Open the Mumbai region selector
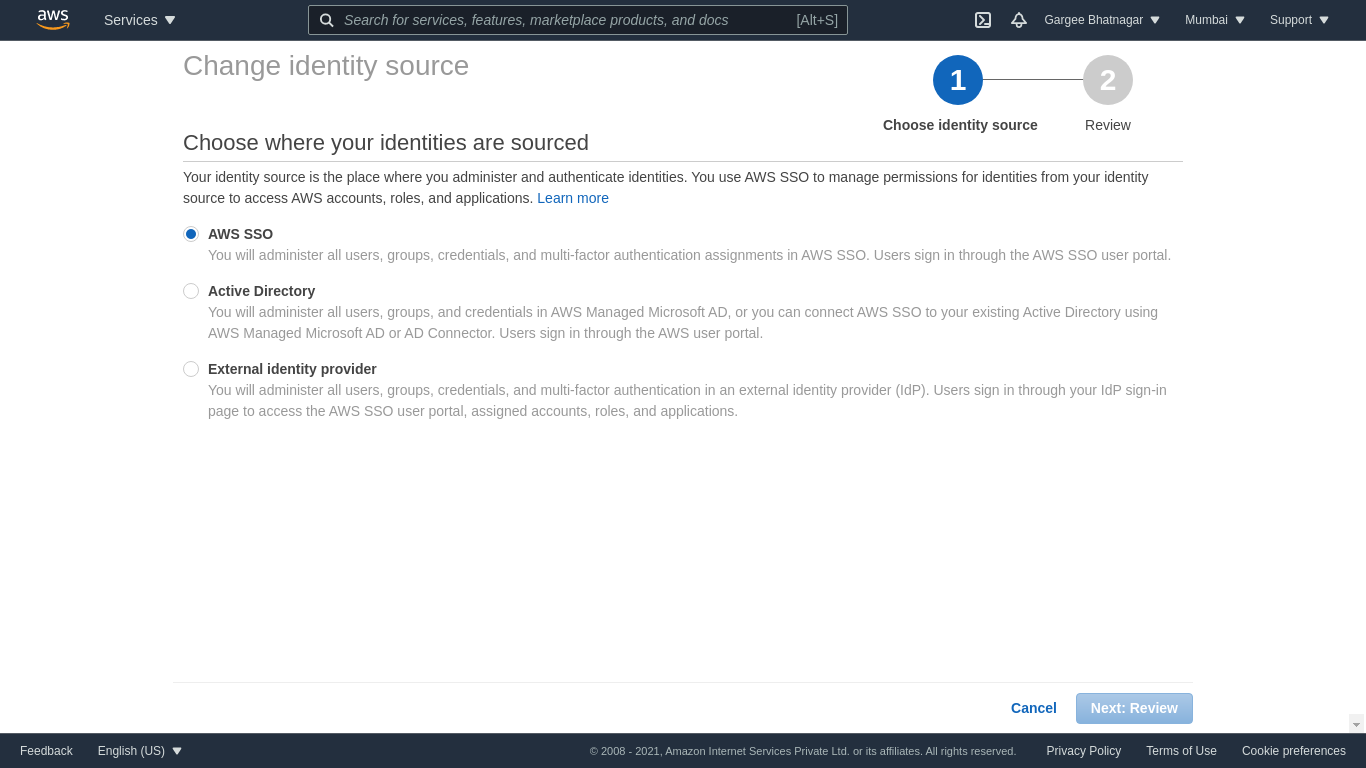The width and height of the screenshot is (1366, 768). tap(1215, 20)
